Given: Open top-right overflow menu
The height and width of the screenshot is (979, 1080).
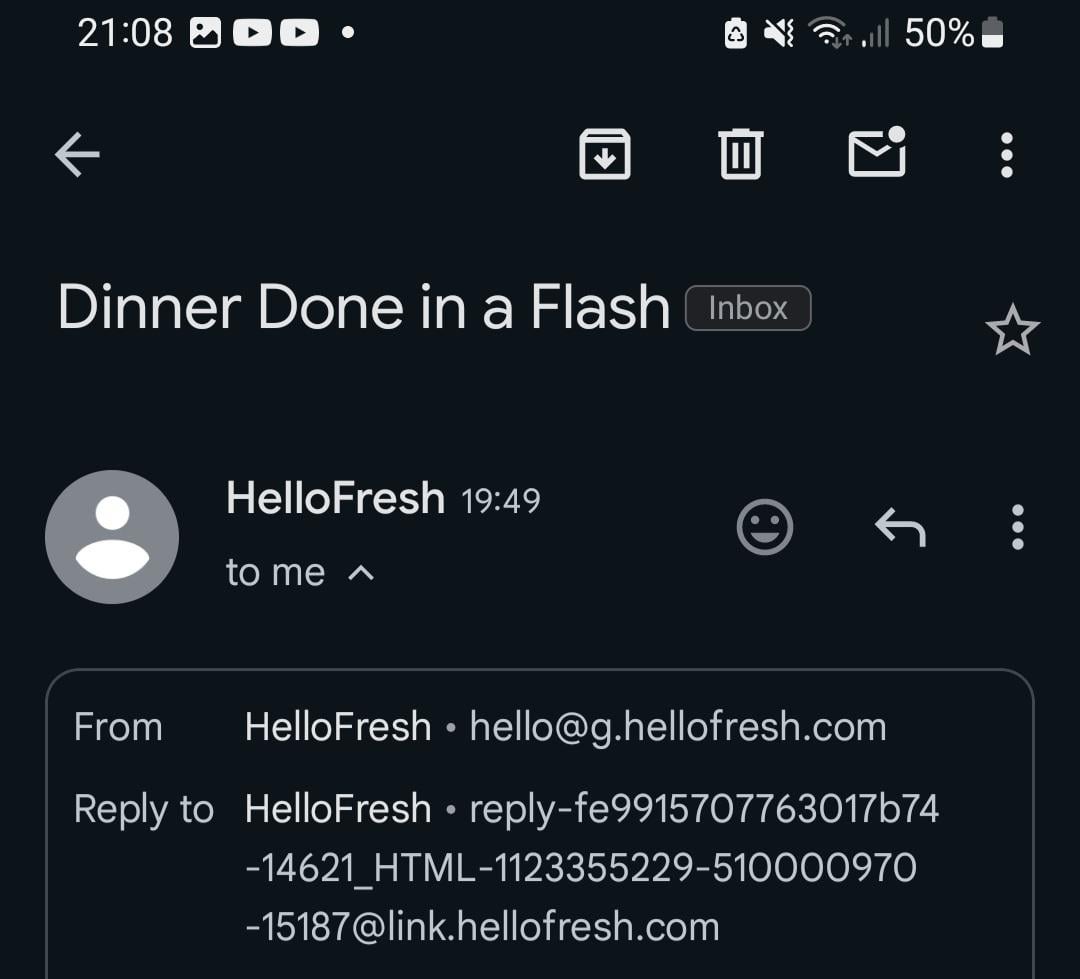Looking at the screenshot, I should 1006,155.
